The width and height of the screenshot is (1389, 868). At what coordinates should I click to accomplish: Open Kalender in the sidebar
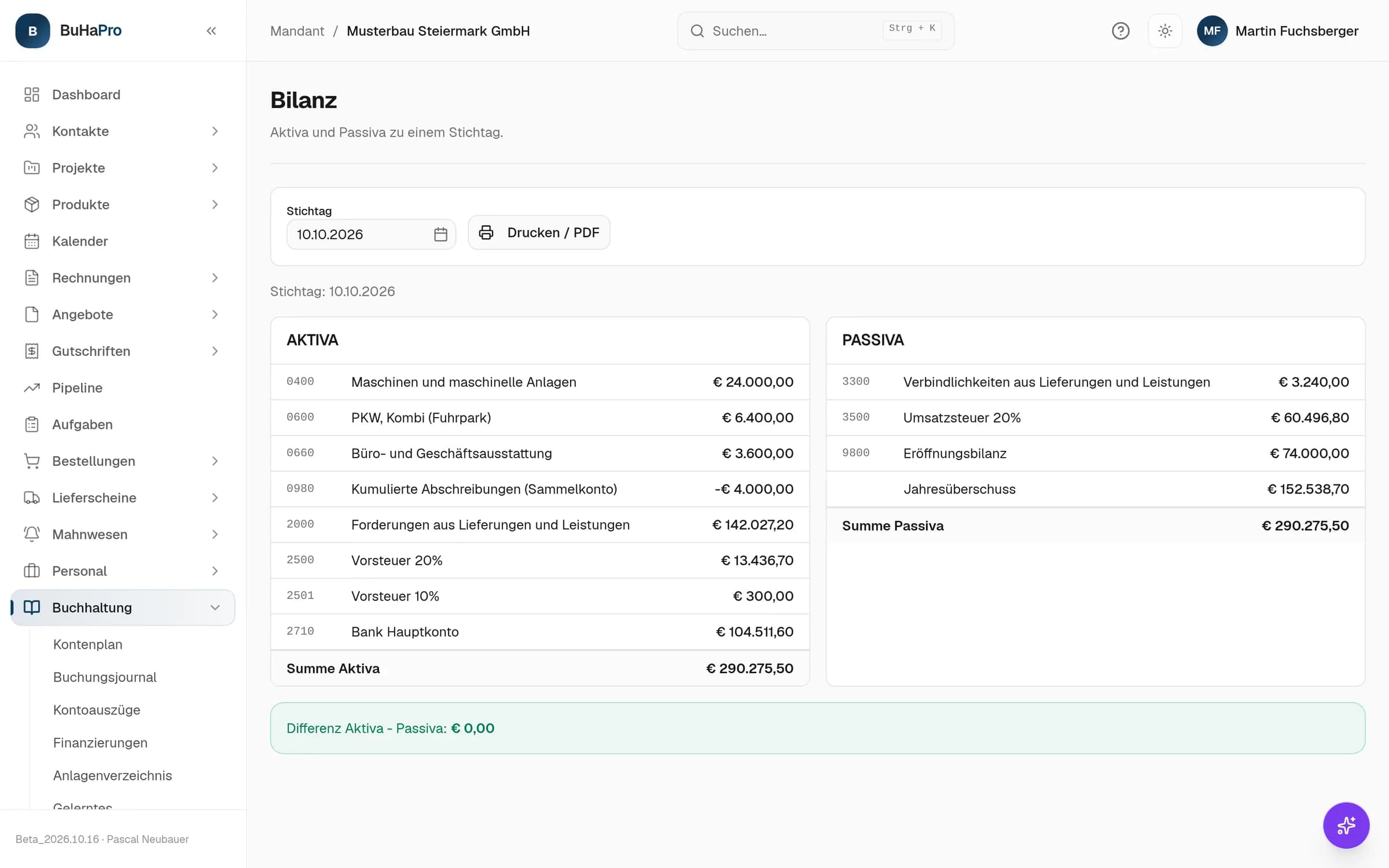(123, 241)
